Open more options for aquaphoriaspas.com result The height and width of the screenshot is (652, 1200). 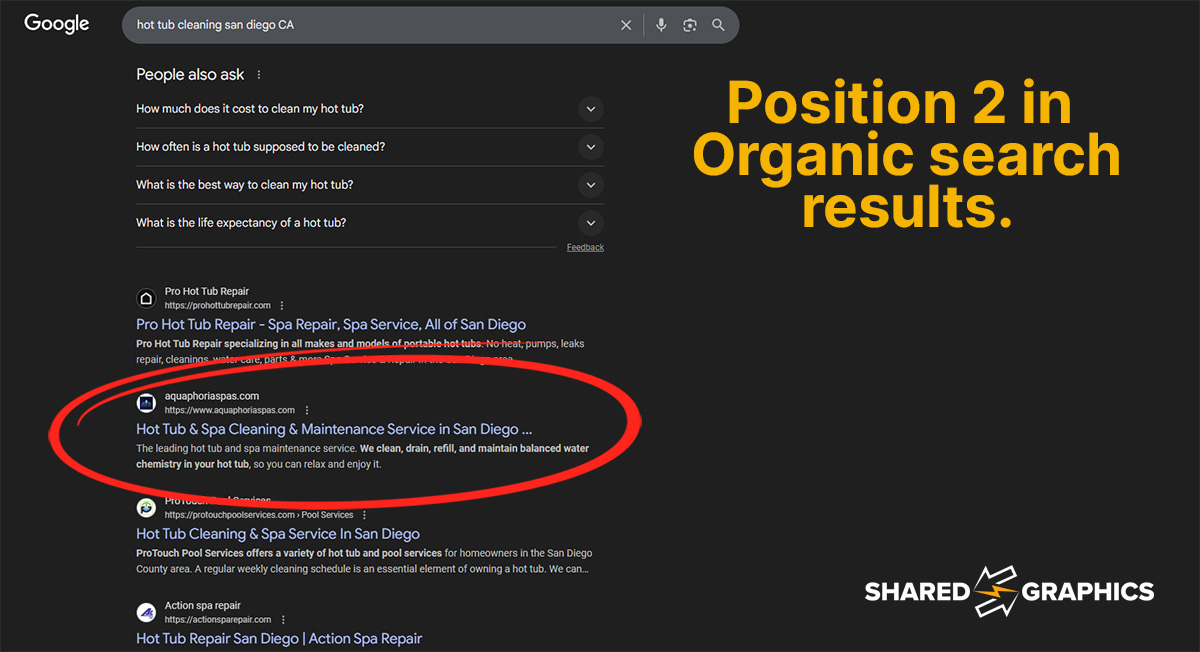306,410
